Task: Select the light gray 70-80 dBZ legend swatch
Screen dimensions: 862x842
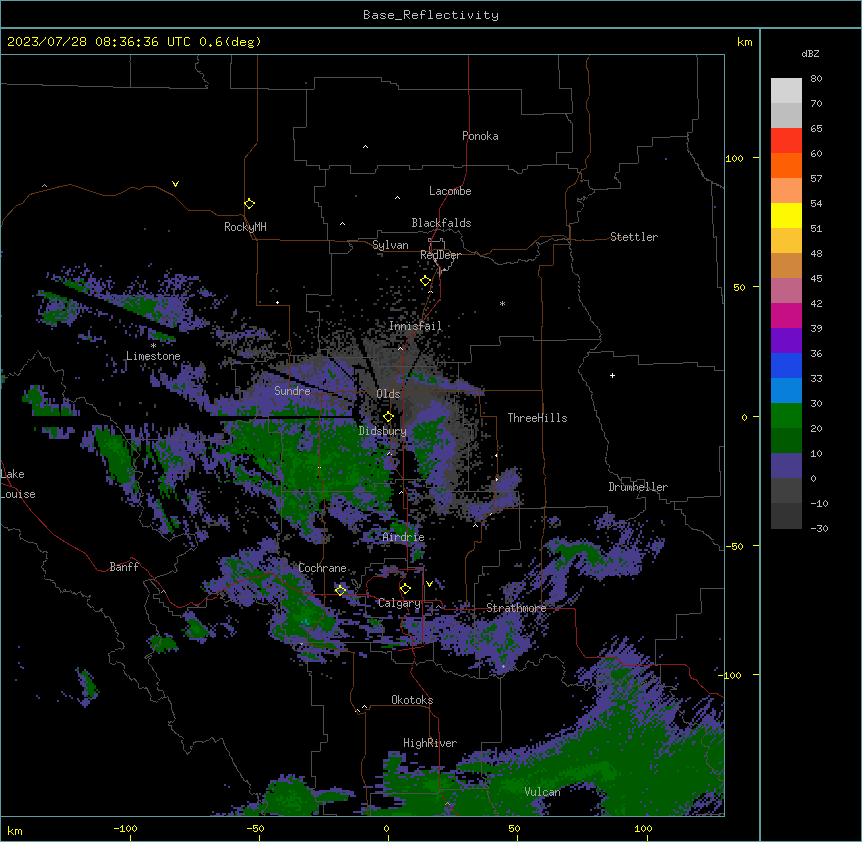Action: pos(786,90)
